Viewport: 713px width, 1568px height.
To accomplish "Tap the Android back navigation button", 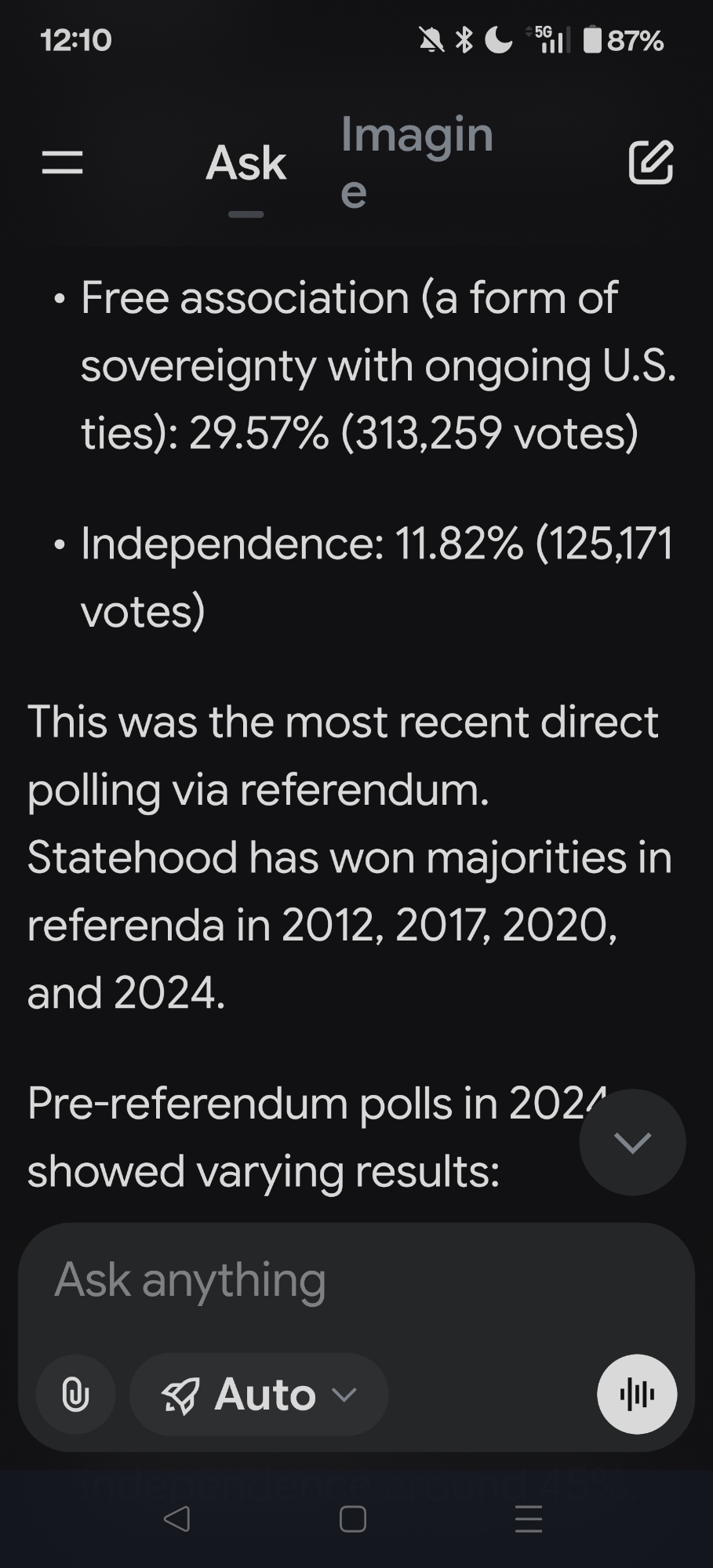I will (x=177, y=1519).
